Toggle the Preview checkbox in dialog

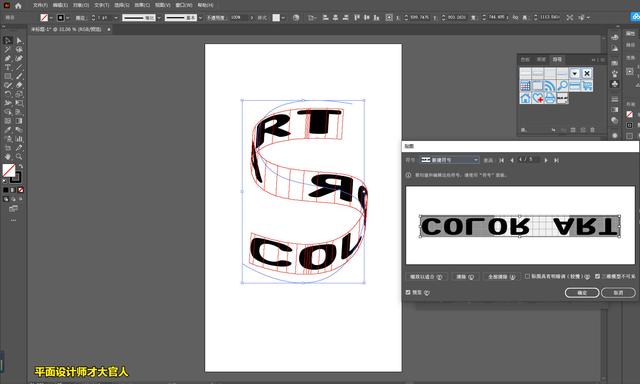click(x=408, y=293)
